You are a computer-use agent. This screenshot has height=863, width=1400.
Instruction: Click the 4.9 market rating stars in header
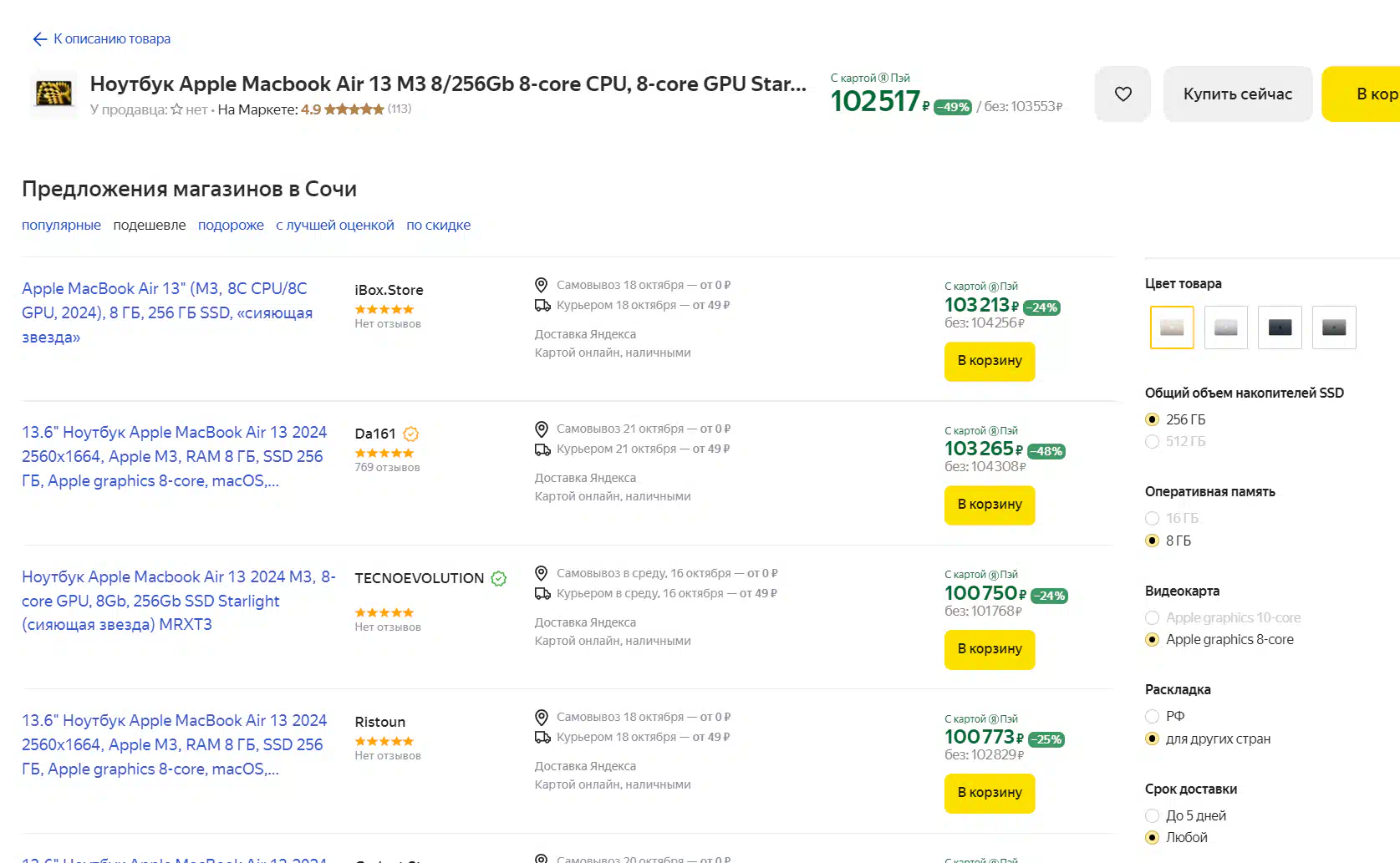[354, 109]
